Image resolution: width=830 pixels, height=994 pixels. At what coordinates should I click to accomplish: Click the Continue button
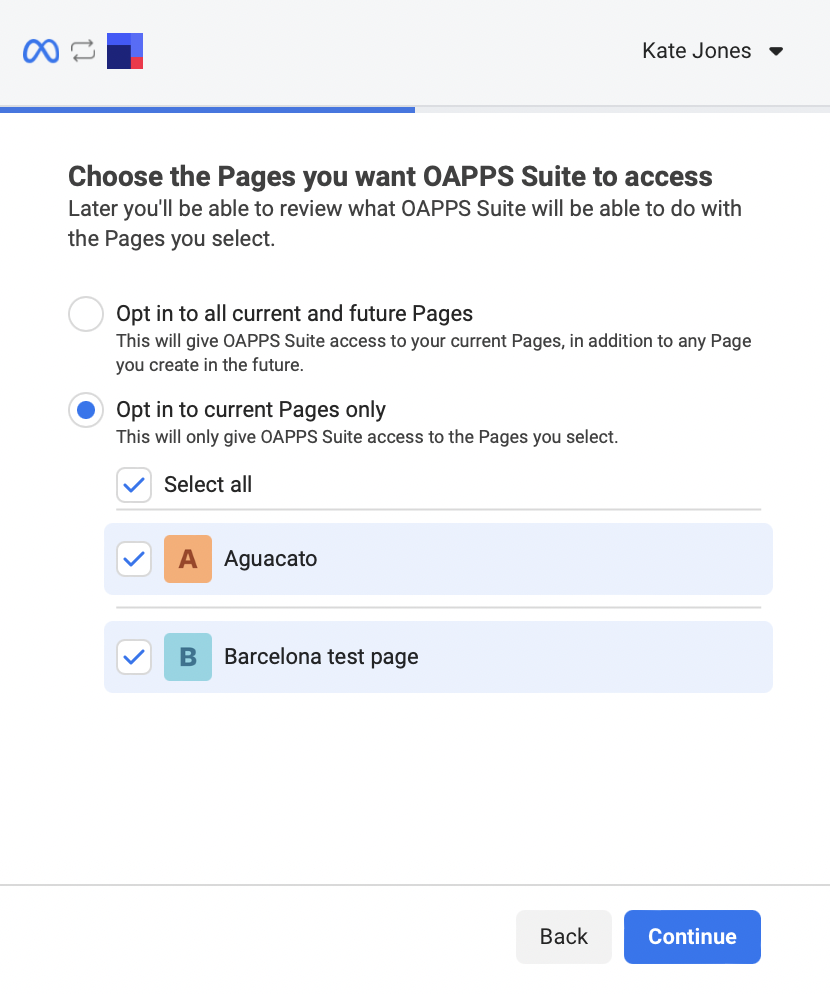pyautogui.click(x=692, y=937)
